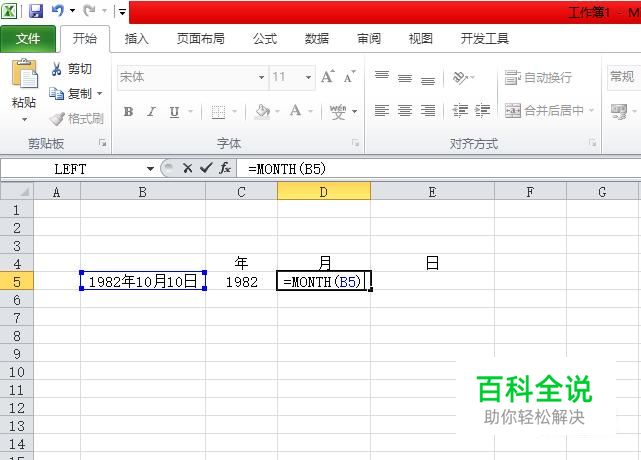Click the Select All corner button
641x460 pixels.
tap(17, 191)
